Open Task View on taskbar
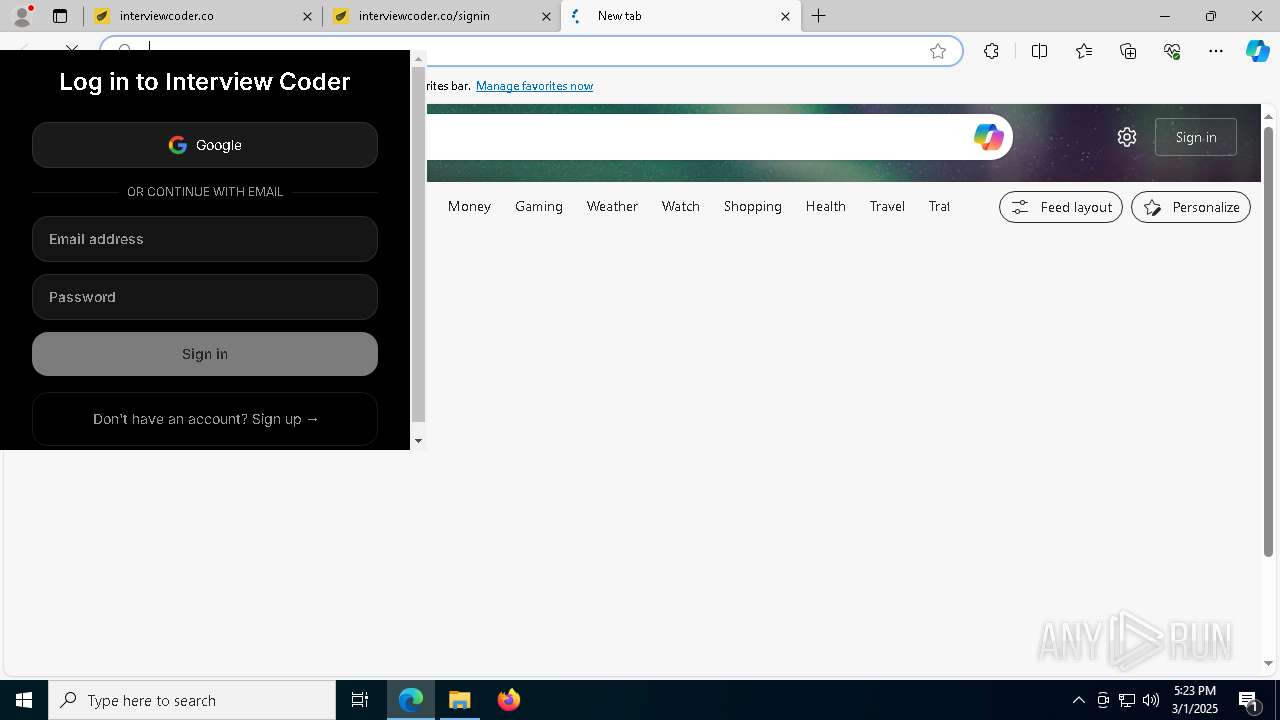 pos(360,700)
